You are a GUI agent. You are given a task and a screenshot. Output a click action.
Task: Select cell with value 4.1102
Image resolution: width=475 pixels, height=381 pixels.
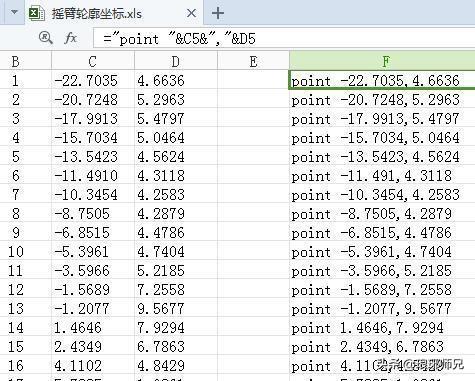pos(93,365)
